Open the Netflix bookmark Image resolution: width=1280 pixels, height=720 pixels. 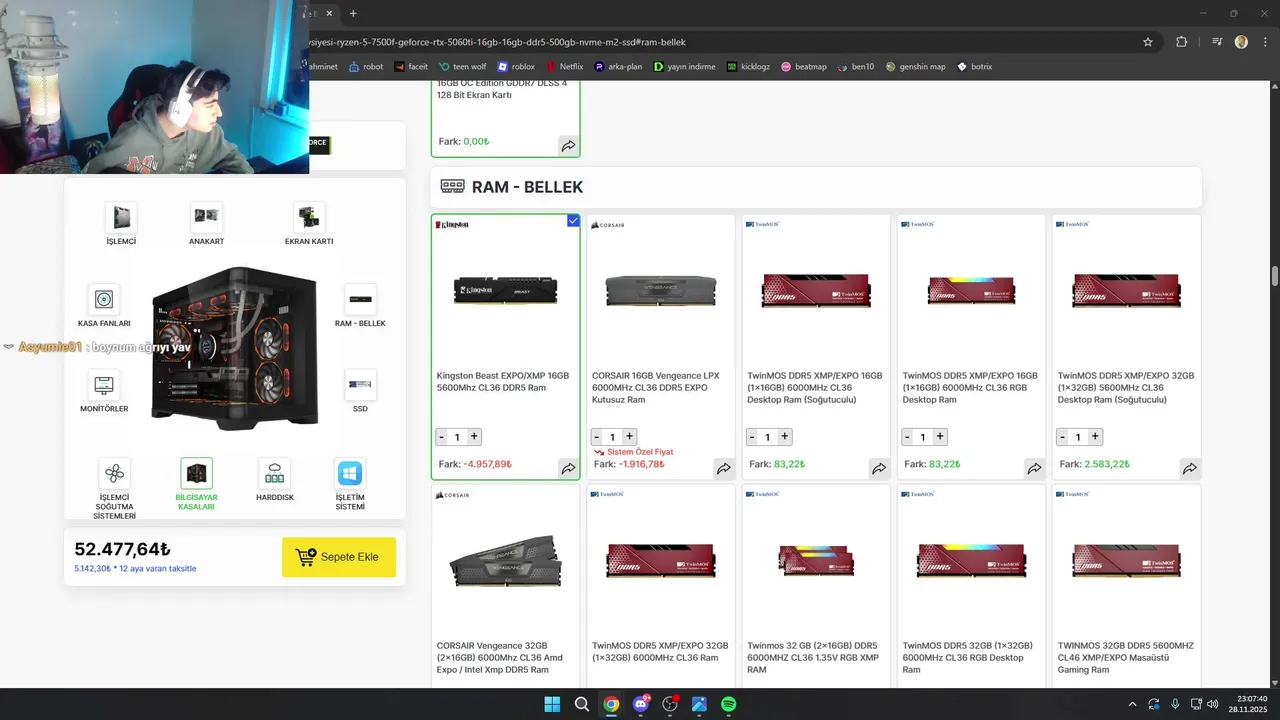click(564, 67)
